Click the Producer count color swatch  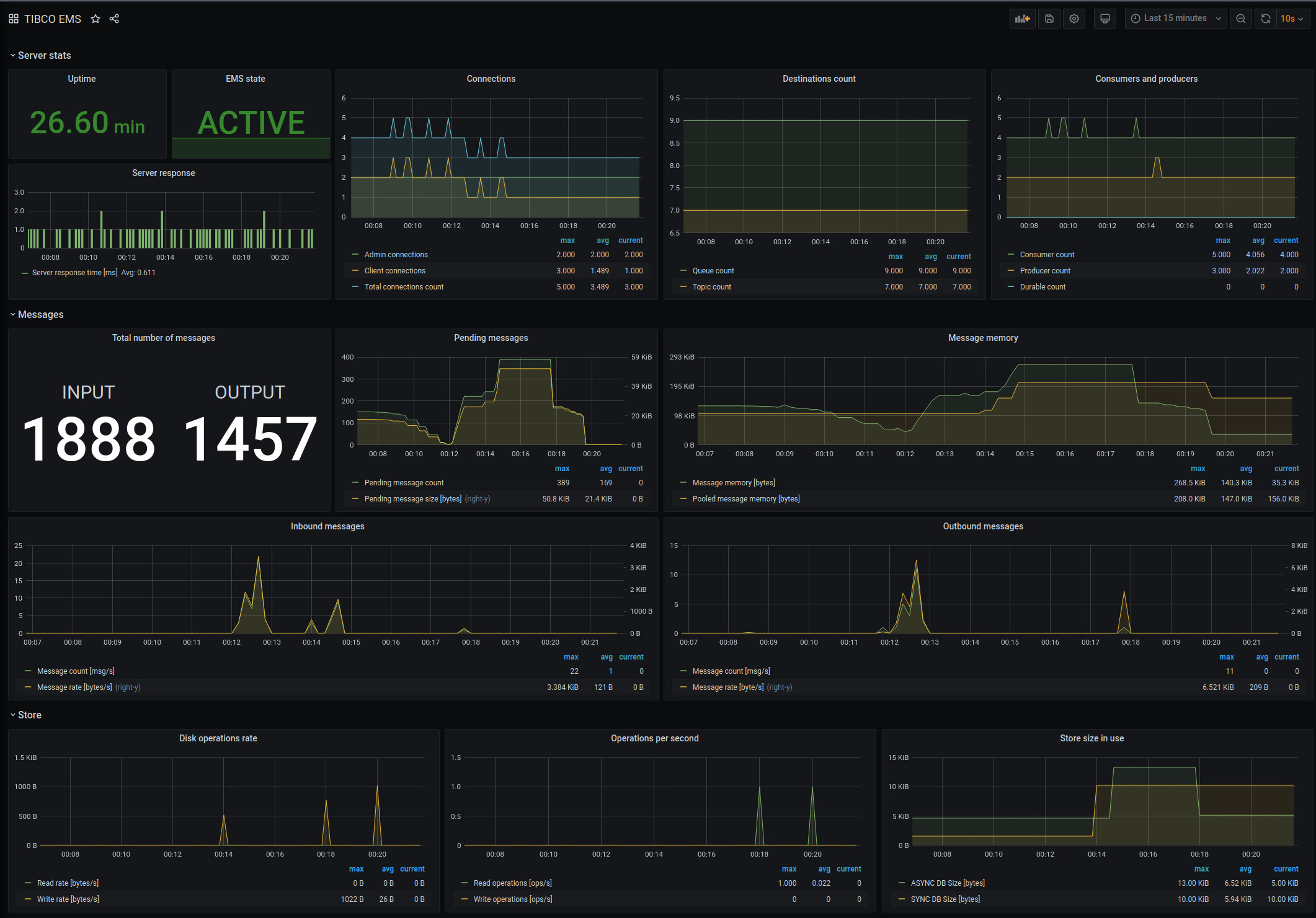pos(1011,271)
